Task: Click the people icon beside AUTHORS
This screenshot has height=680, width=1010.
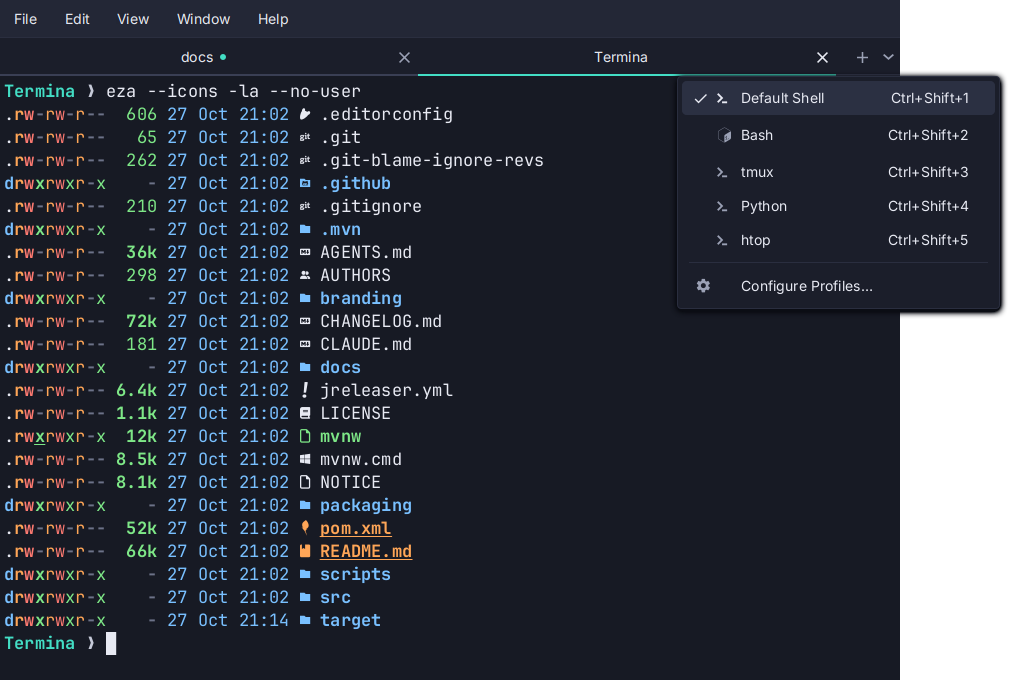Action: coord(305,275)
